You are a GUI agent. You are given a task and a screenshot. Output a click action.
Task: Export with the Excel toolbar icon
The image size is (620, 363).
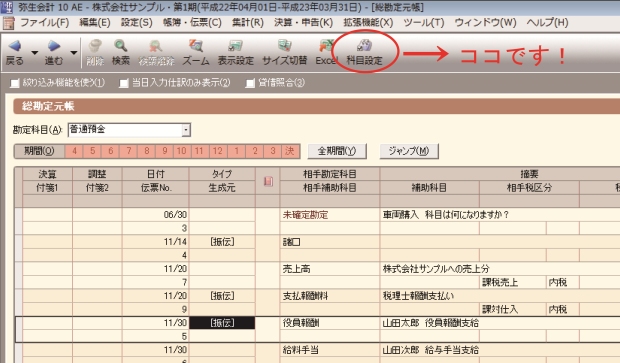326,46
